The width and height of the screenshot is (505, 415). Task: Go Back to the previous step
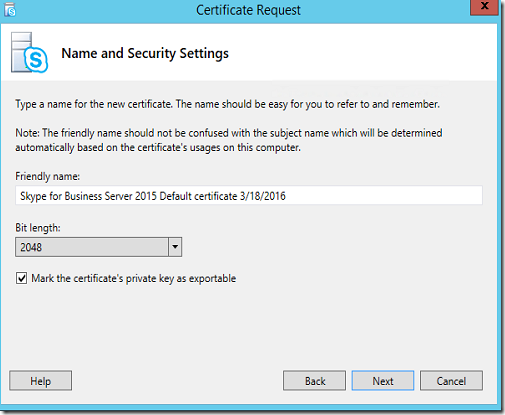tap(314, 381)
